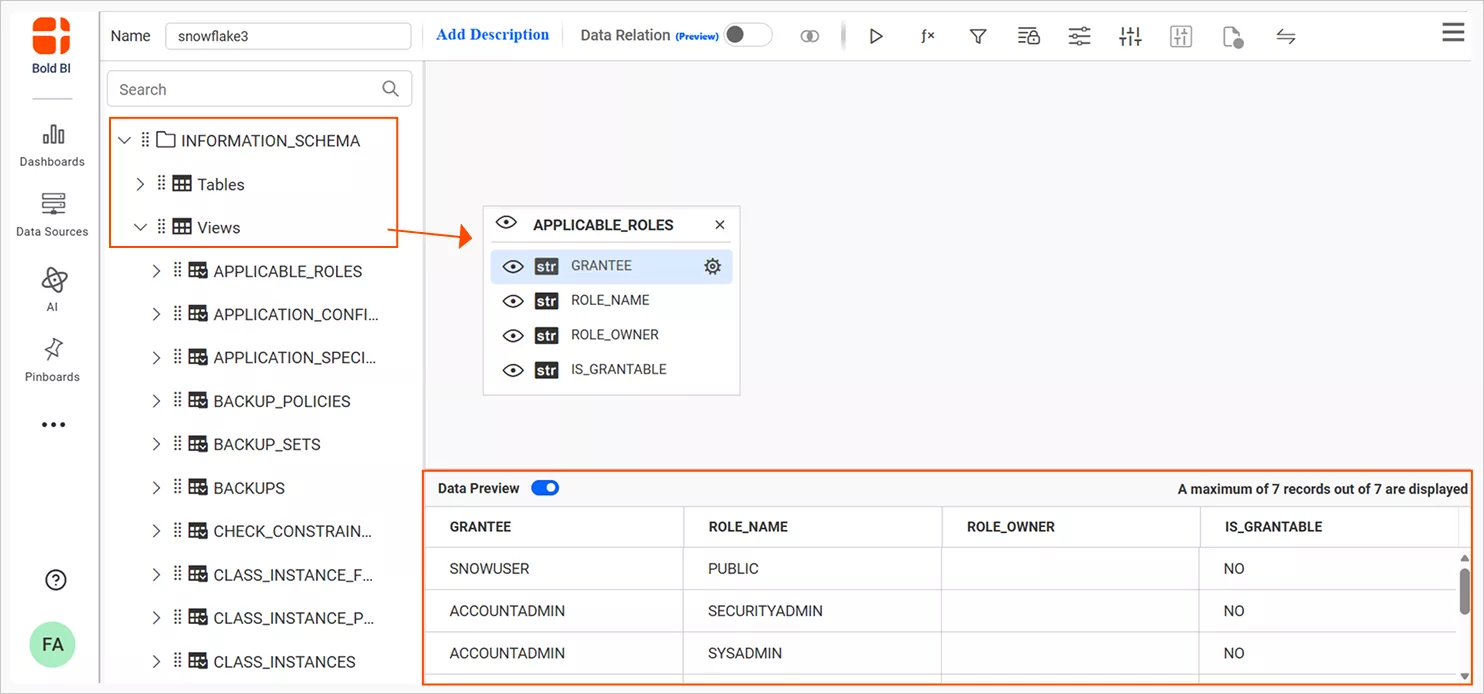Click the vertical sliders icon in toolbar
The width and height of the screenshot is (1484, 694).
[1130, 36]
